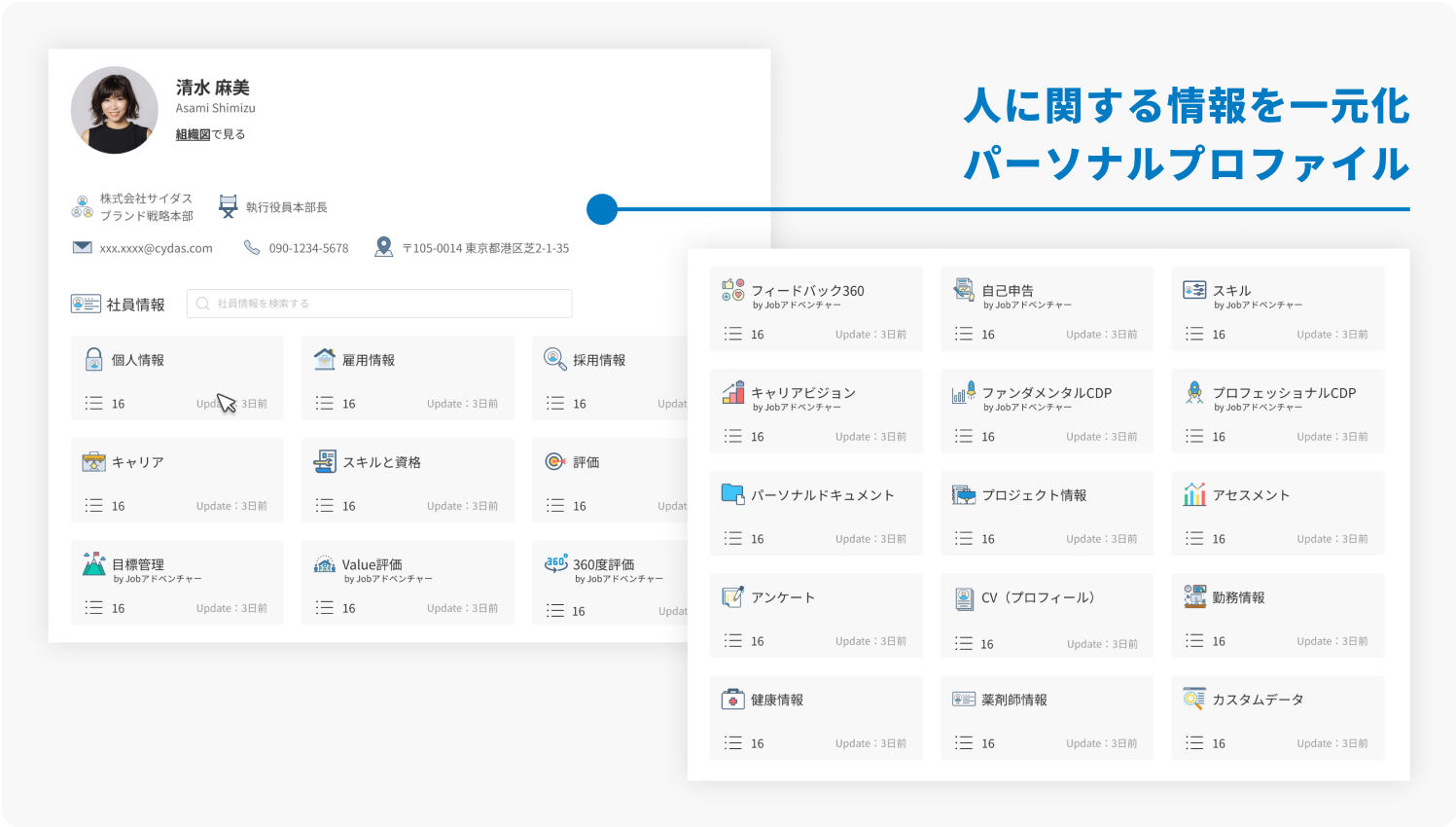This screenshot has height=827, width=1456.
Task: Select the キャリア briefcase icon
Action: click(x=93, y=462)
